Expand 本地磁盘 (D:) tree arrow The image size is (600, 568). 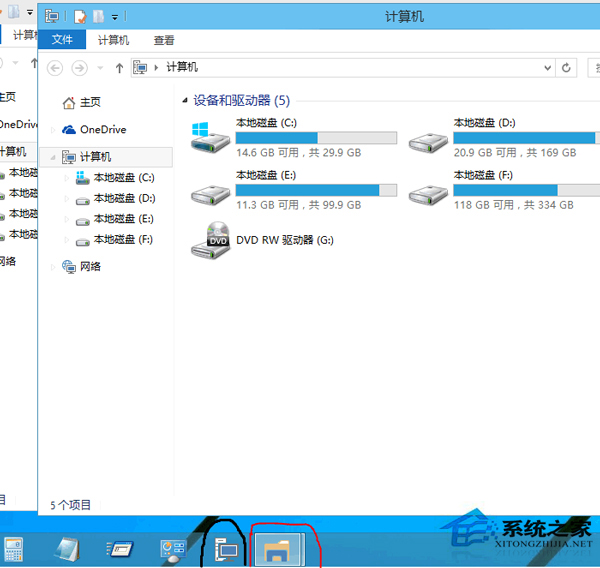pyautogui.click(x=67, y=199)
